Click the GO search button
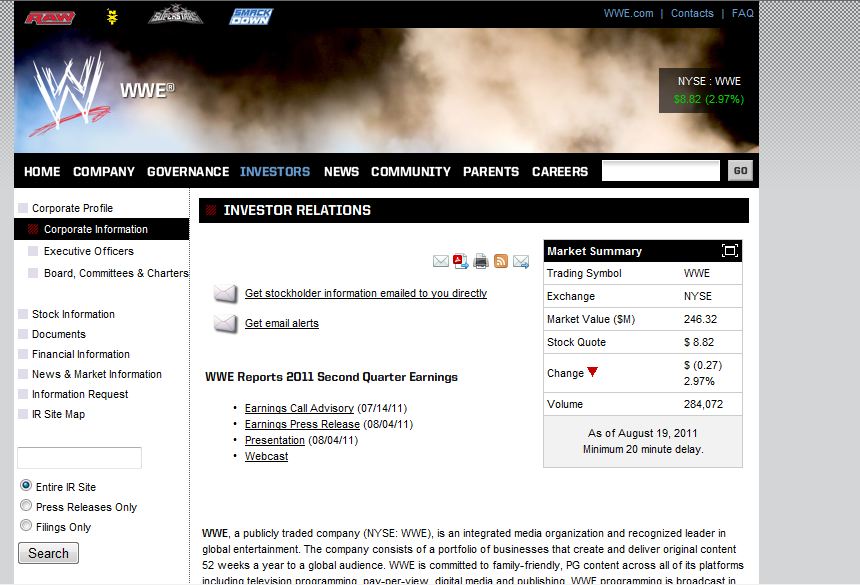 [x=740, y=171]
